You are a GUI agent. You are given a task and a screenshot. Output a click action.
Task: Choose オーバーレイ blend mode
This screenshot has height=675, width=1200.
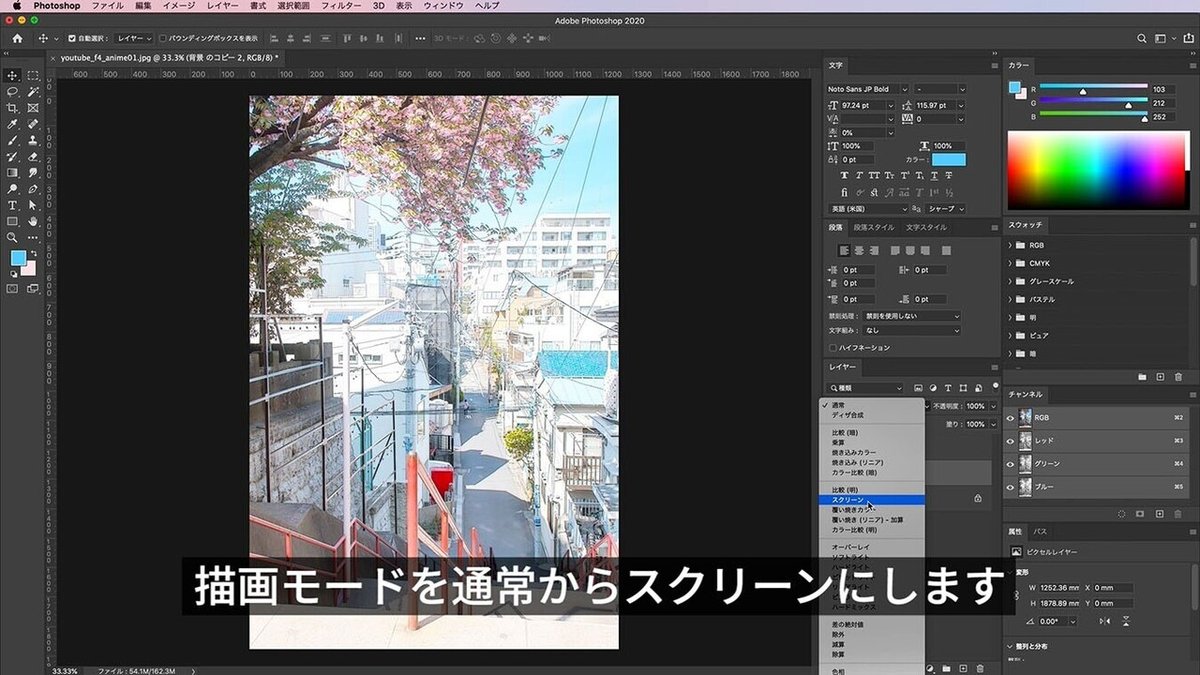[x=872, y=547]
